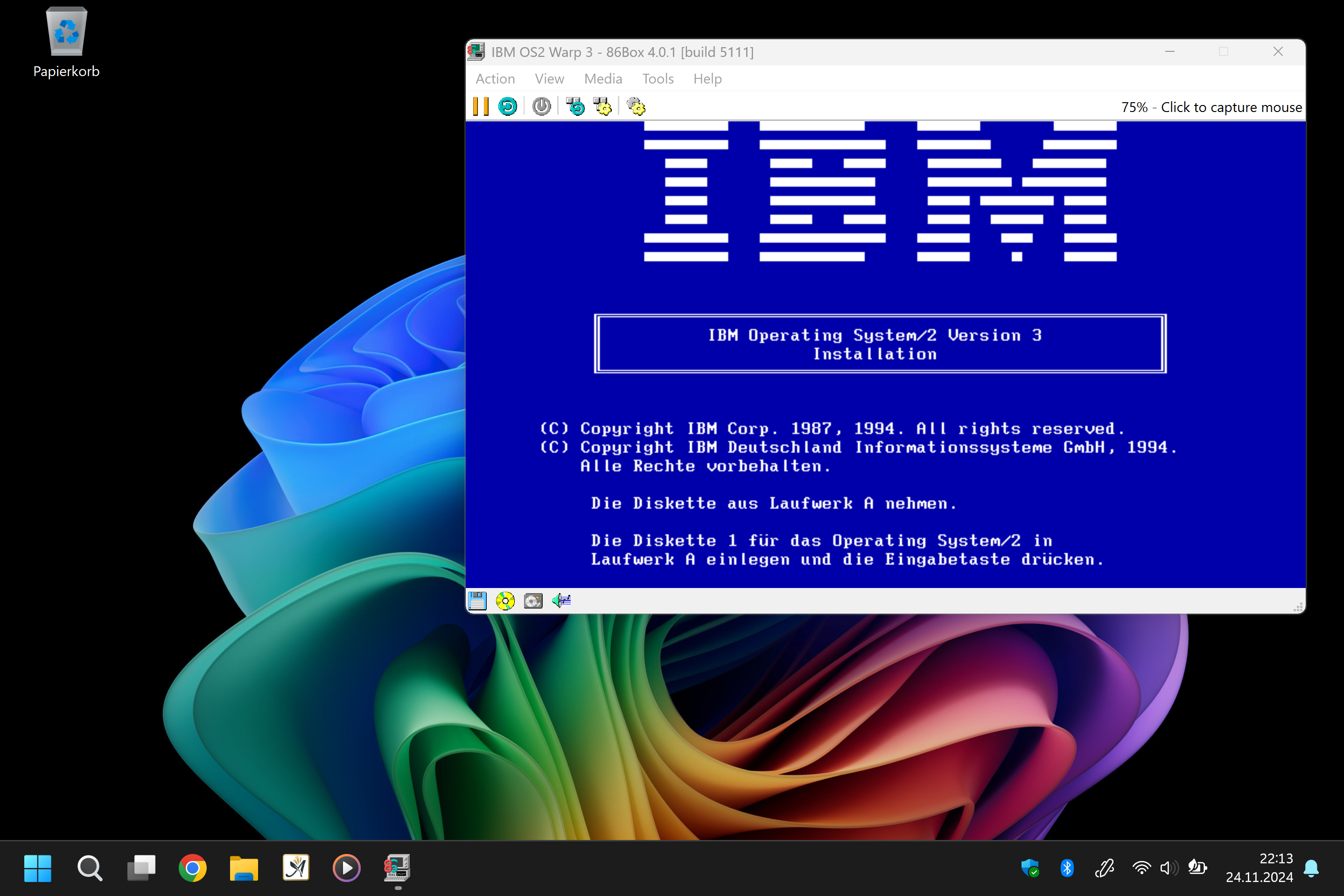The width and height of the screenshot is (1344, 896).
Task: Open the Media menu
Action: 603,79
